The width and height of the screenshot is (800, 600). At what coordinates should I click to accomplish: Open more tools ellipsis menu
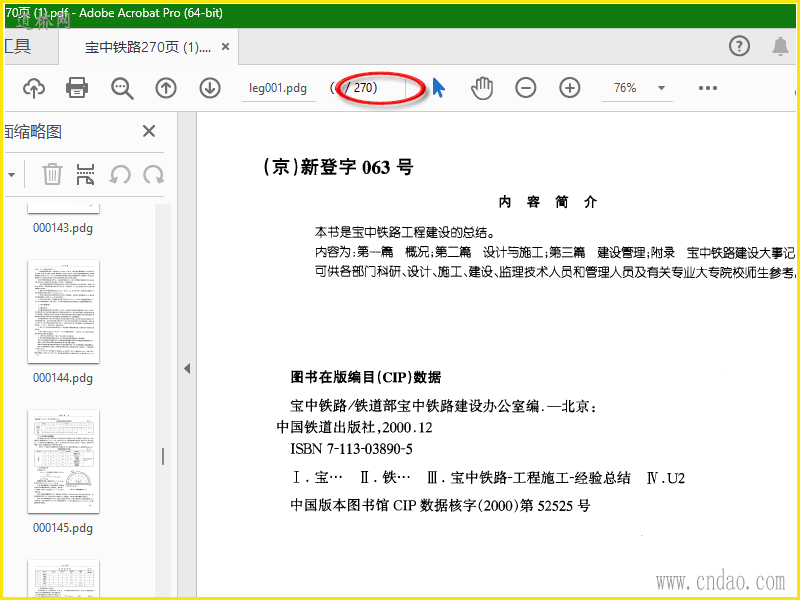coord(708,88)
